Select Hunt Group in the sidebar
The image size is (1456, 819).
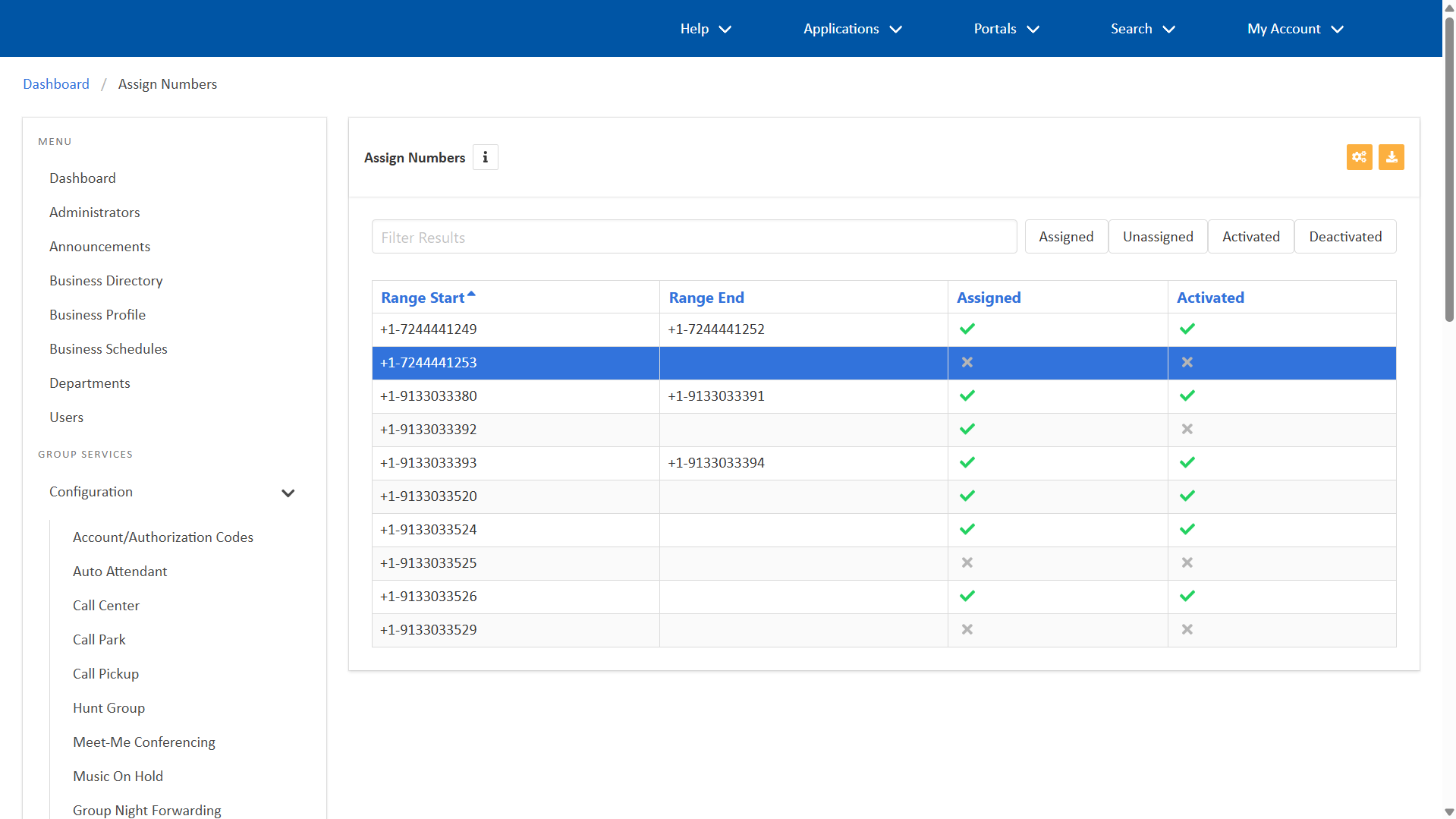(x=108, y=708)
